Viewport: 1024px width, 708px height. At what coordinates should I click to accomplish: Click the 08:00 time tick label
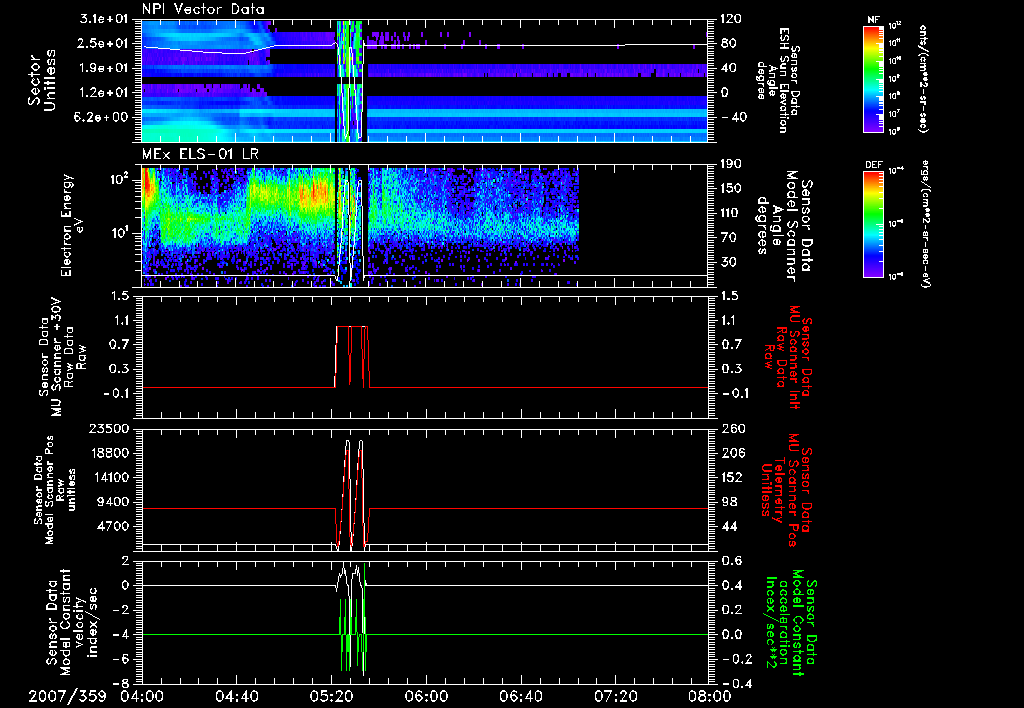click(x=712, y=696)
